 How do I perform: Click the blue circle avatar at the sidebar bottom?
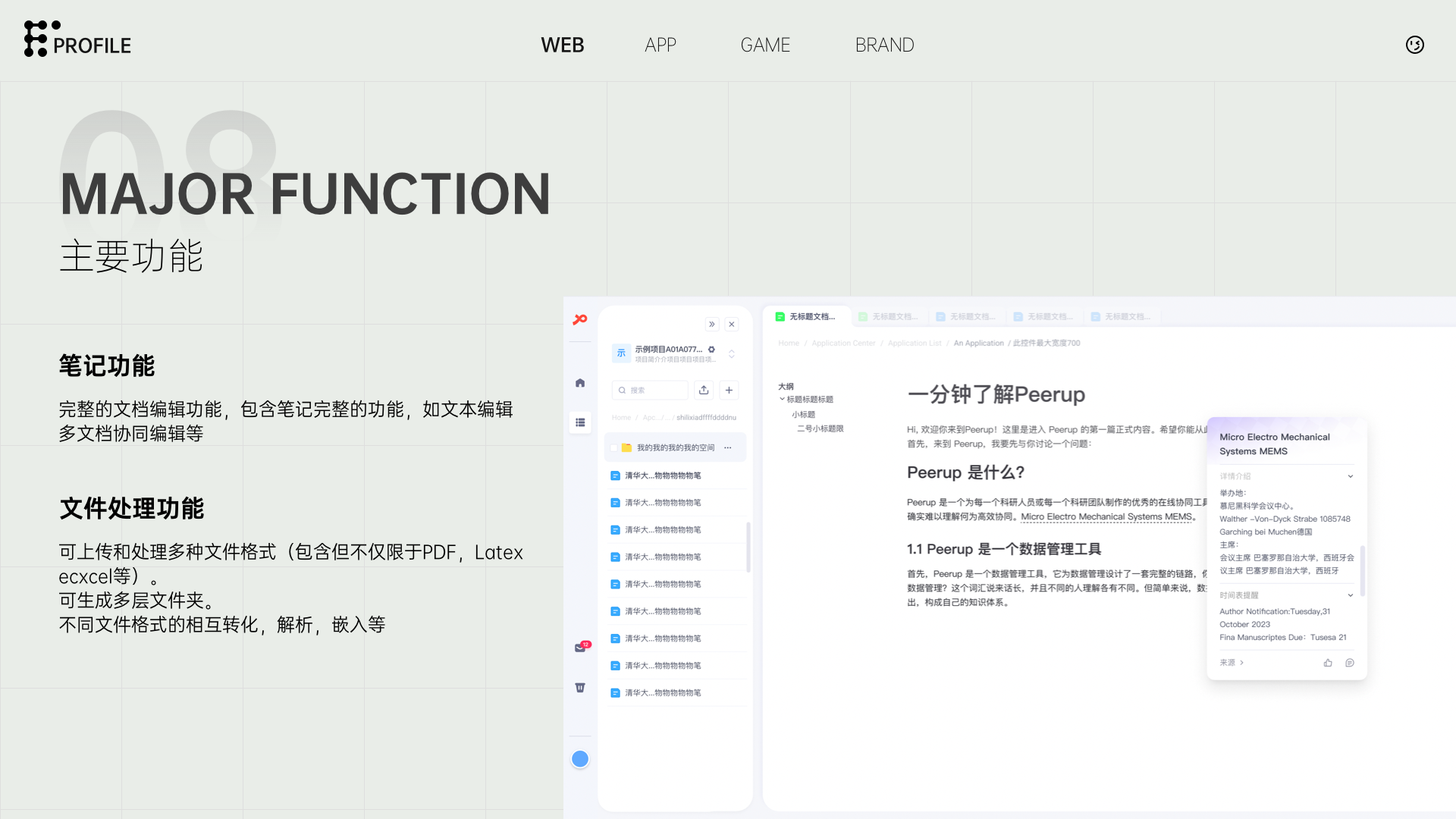pyautogui.click(x=580, y=759)
